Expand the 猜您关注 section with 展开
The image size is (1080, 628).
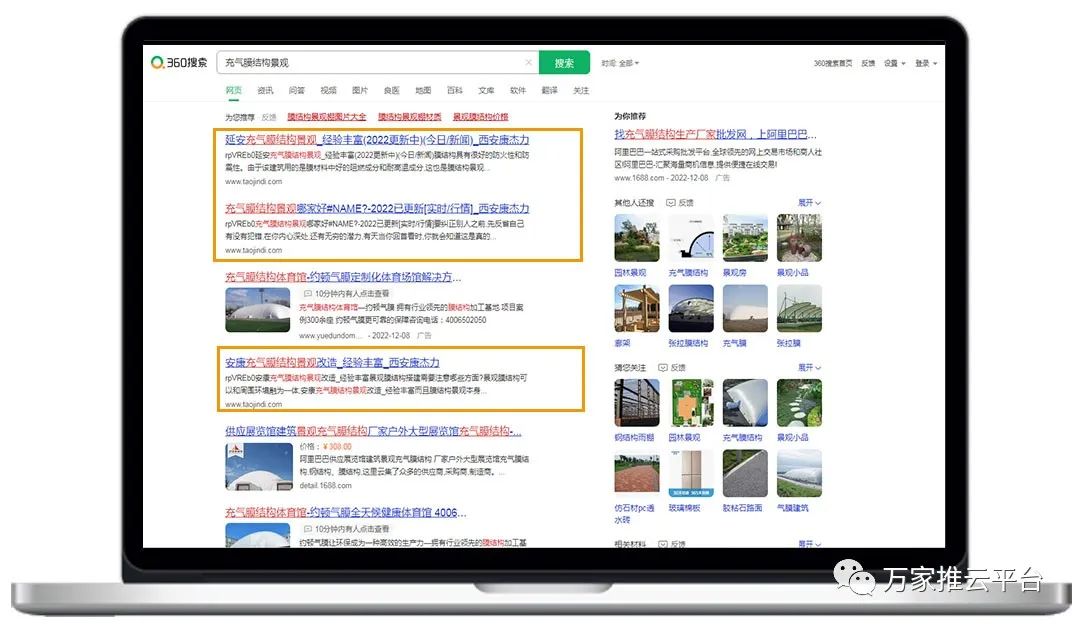click(x=809, y=368)
